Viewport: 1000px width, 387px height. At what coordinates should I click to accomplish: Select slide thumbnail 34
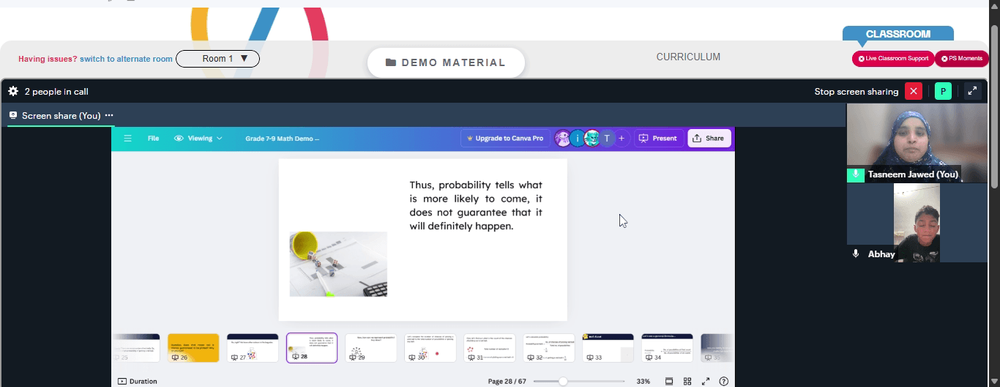[x=667, y=348]
